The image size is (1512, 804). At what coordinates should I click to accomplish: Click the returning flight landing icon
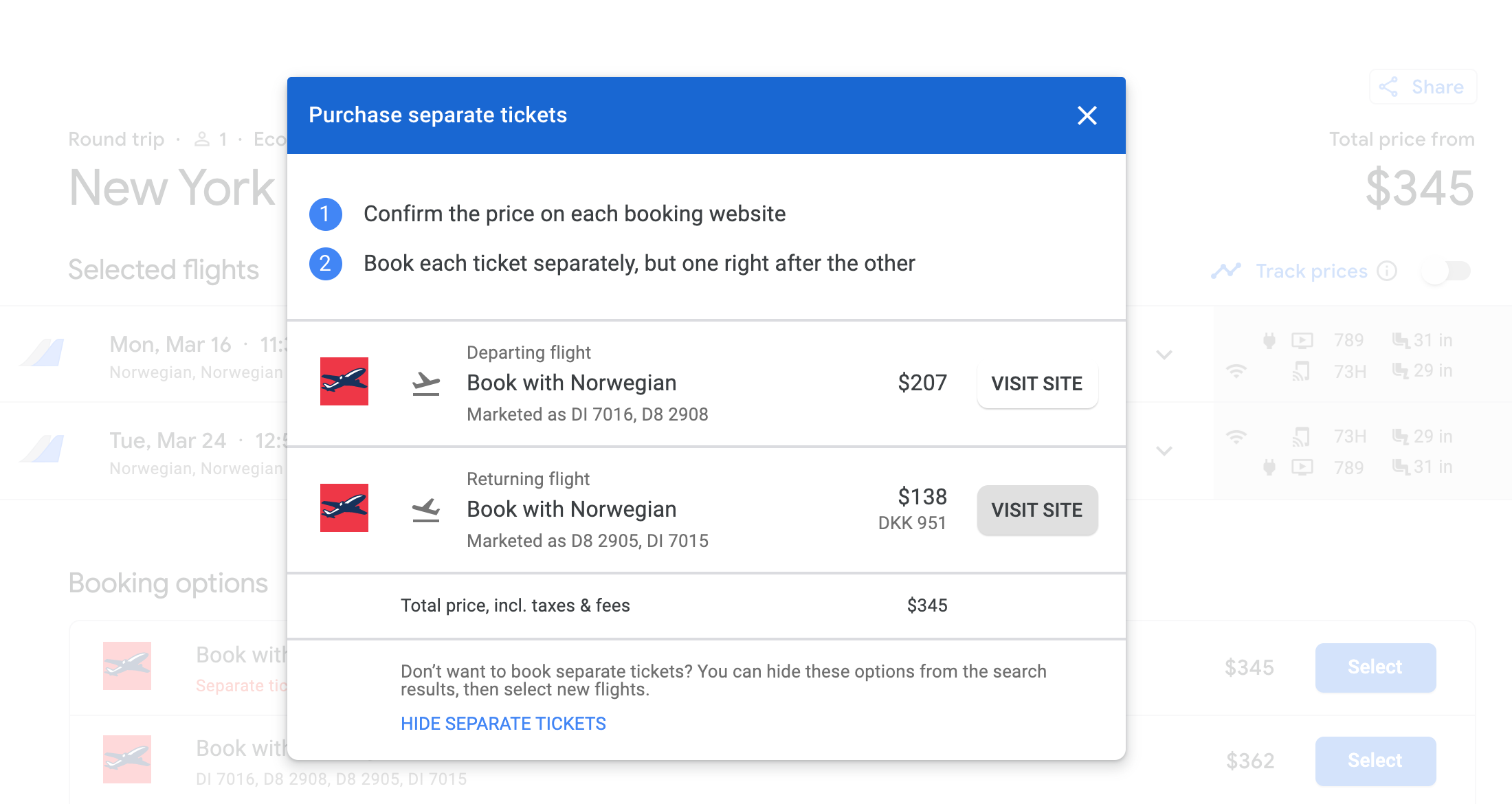coord(426,510)
